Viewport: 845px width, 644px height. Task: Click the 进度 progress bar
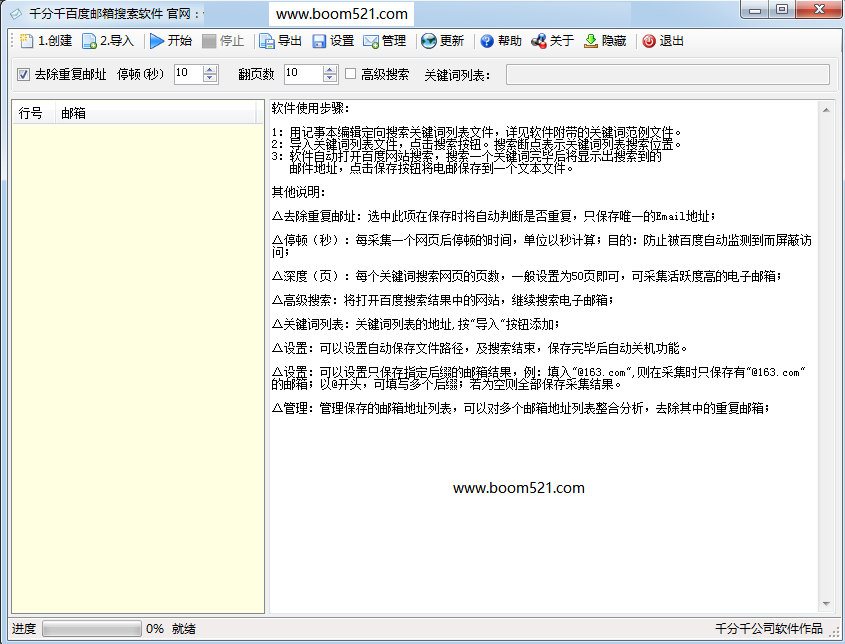click(x=92, y=628)
